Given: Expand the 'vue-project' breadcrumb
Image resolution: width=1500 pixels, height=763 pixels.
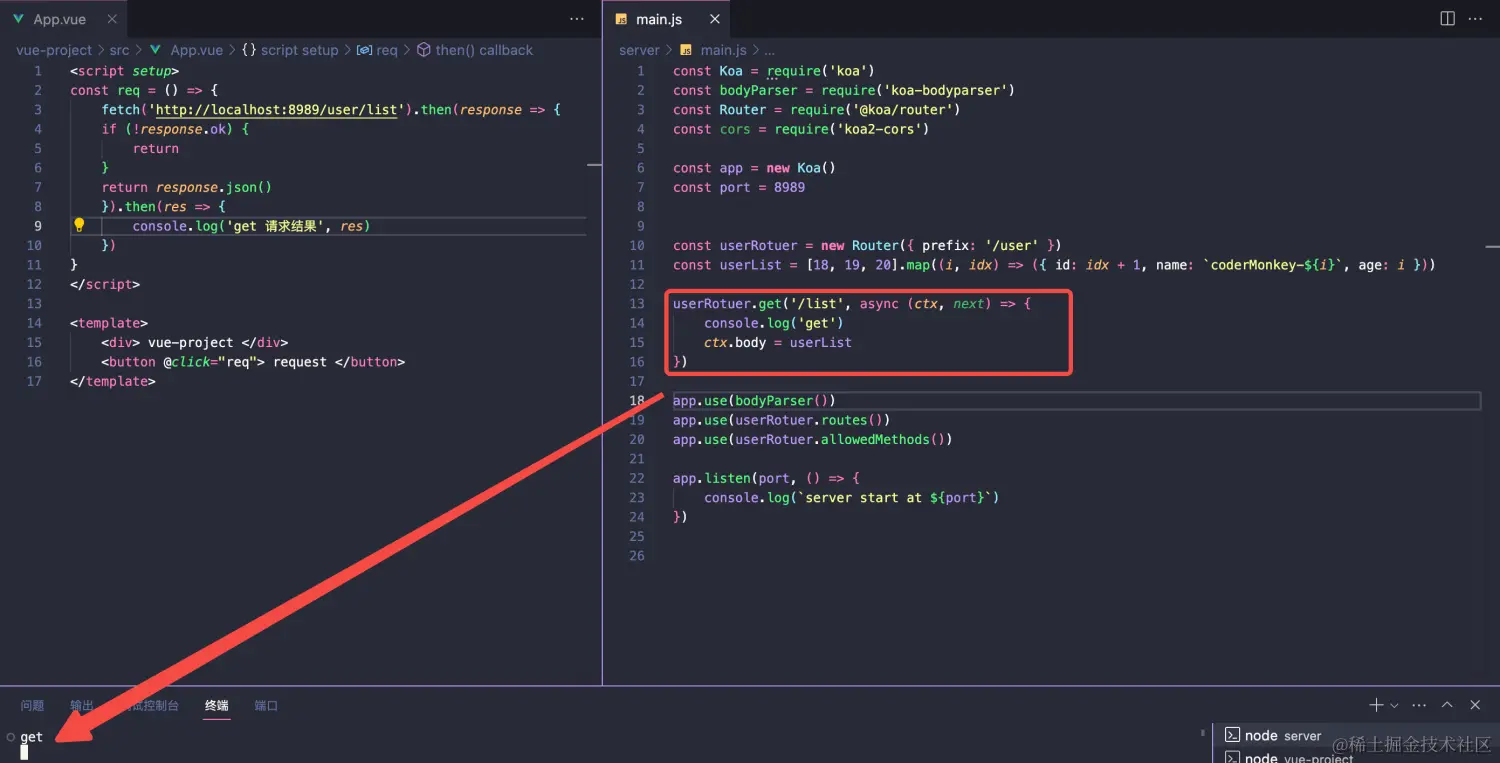Looking at the screenshot, I should tap(54, 50).
